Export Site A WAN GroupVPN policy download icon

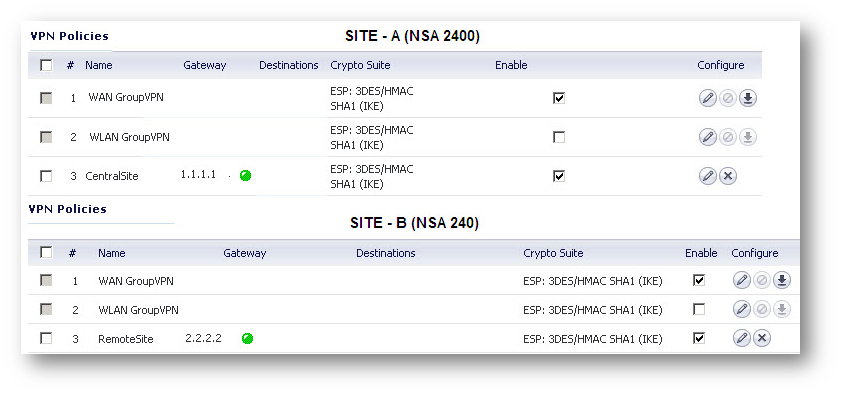click(747, 98)
